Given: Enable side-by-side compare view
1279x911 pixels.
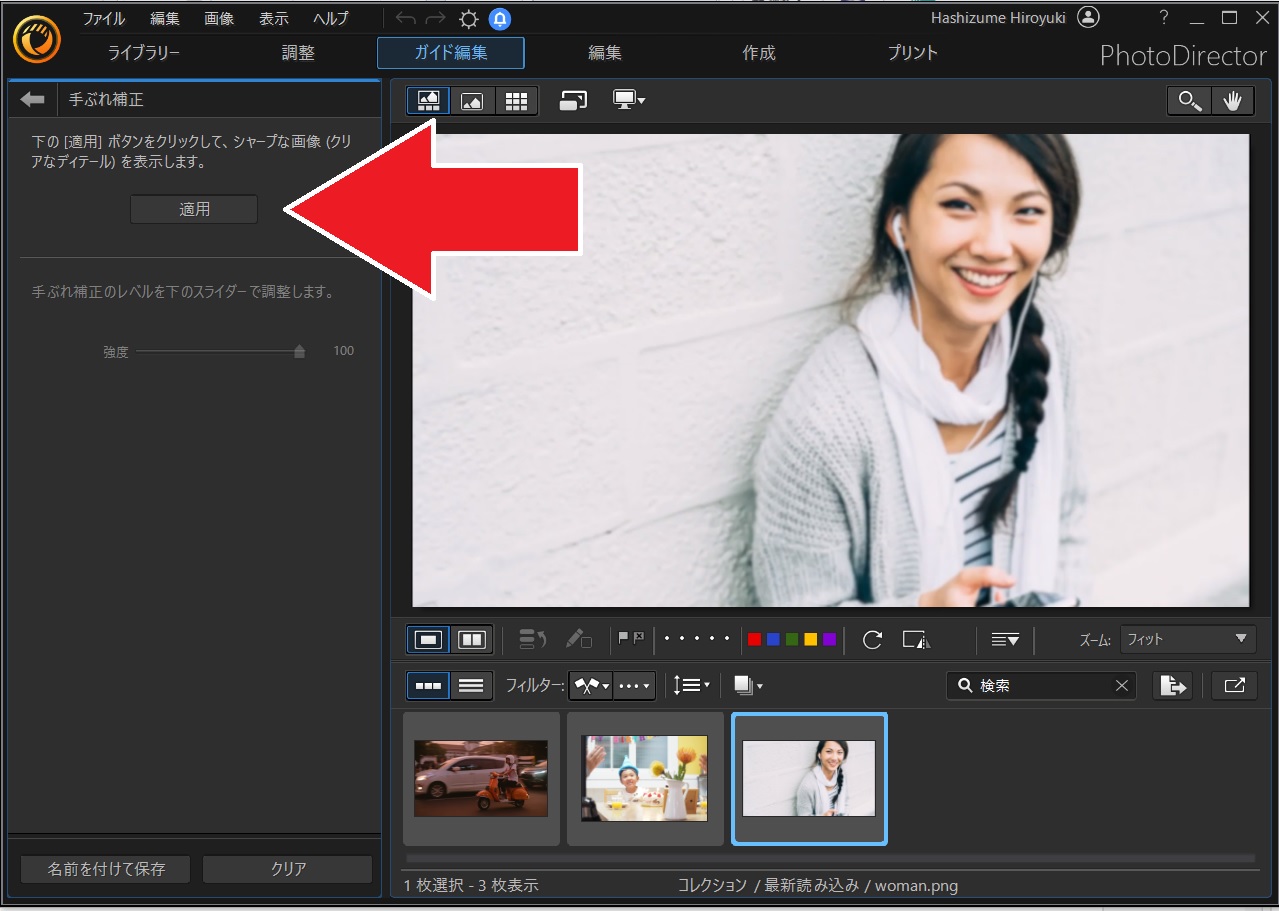Looking at the screenshot, I should point(471,640).
